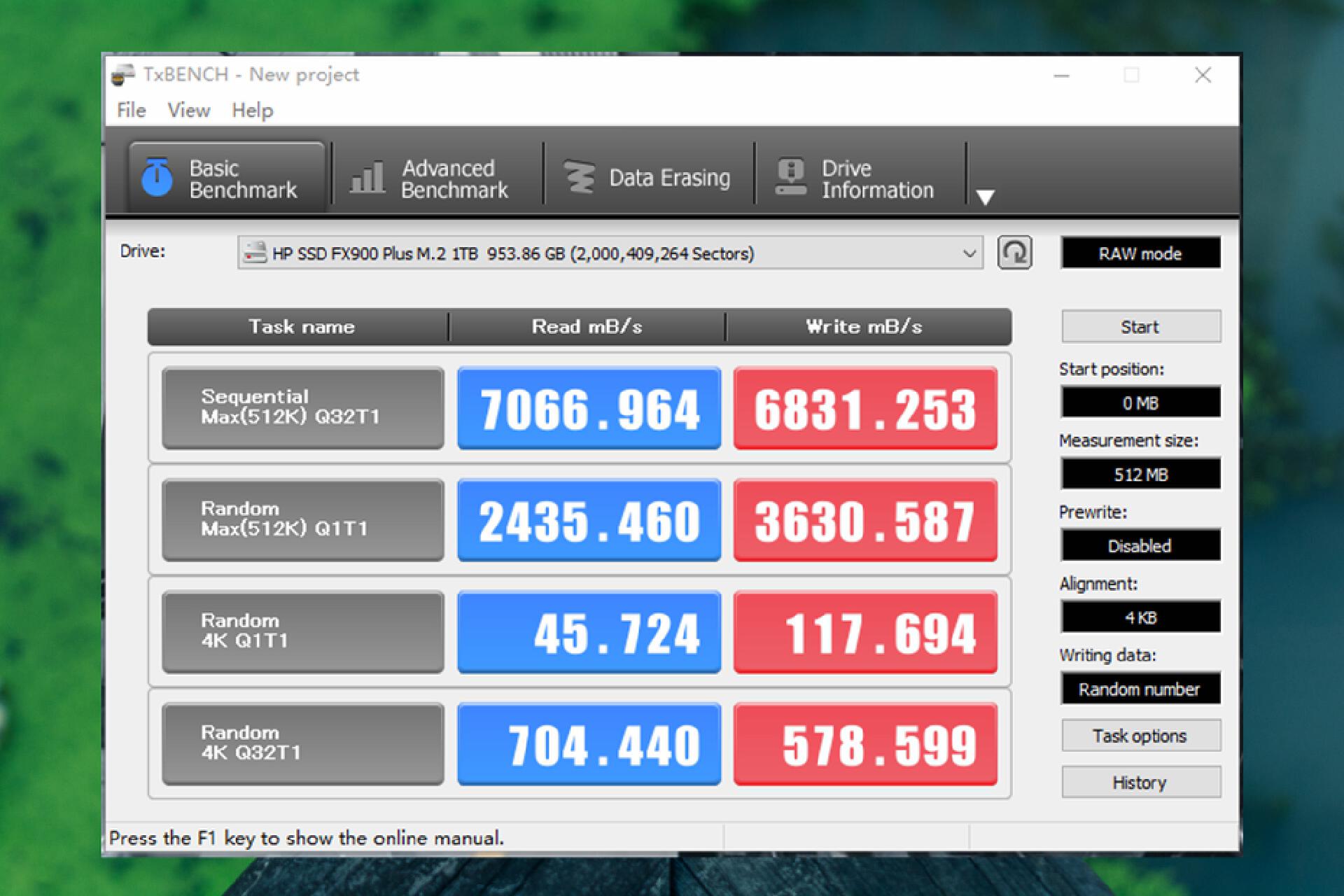Toggle the RAW mode setting

[1140, 253]
